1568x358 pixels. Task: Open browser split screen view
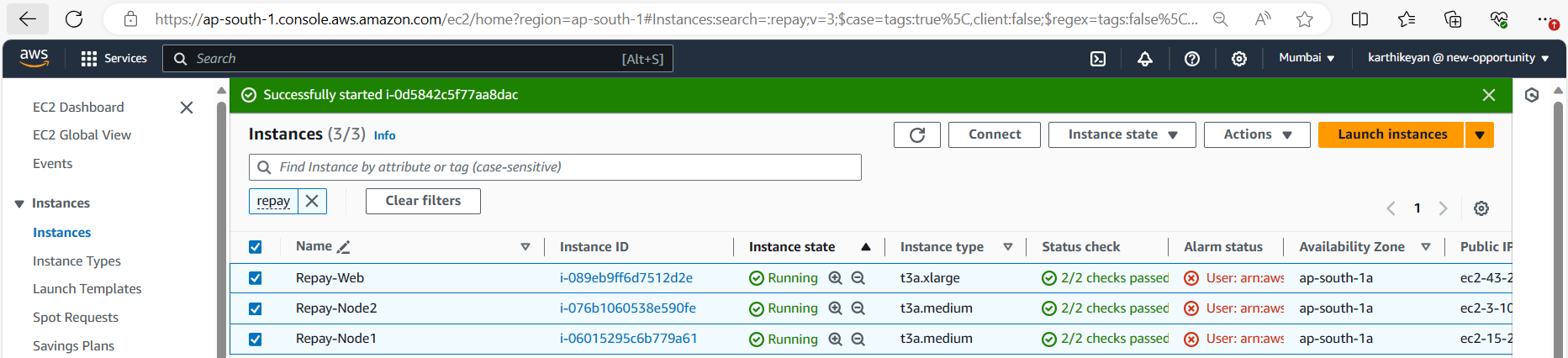pyautogui.click(x=1359, y=19)
